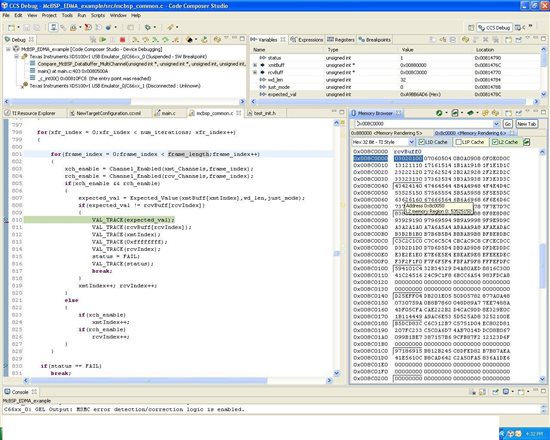Select the 0x880000 Memory Rendering 5 tab
Image resolution: width=550 pixels, height=440 pixels.
(x=387, y=133)
